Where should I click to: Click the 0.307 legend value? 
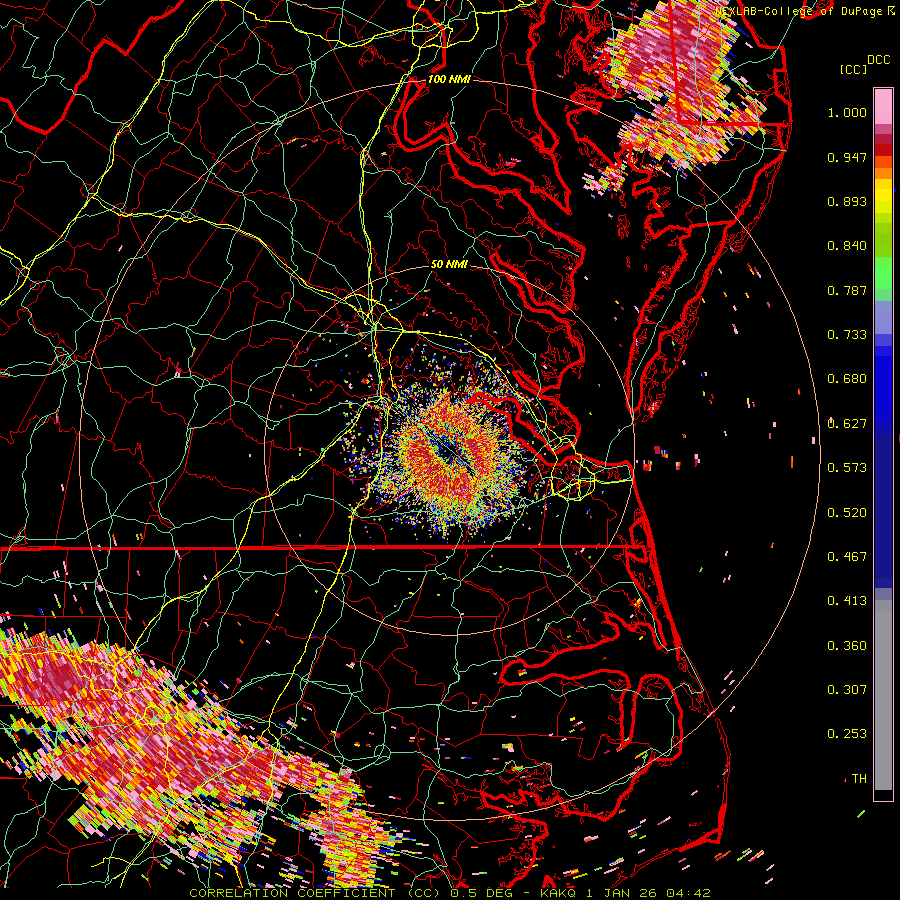click(847, 690)
